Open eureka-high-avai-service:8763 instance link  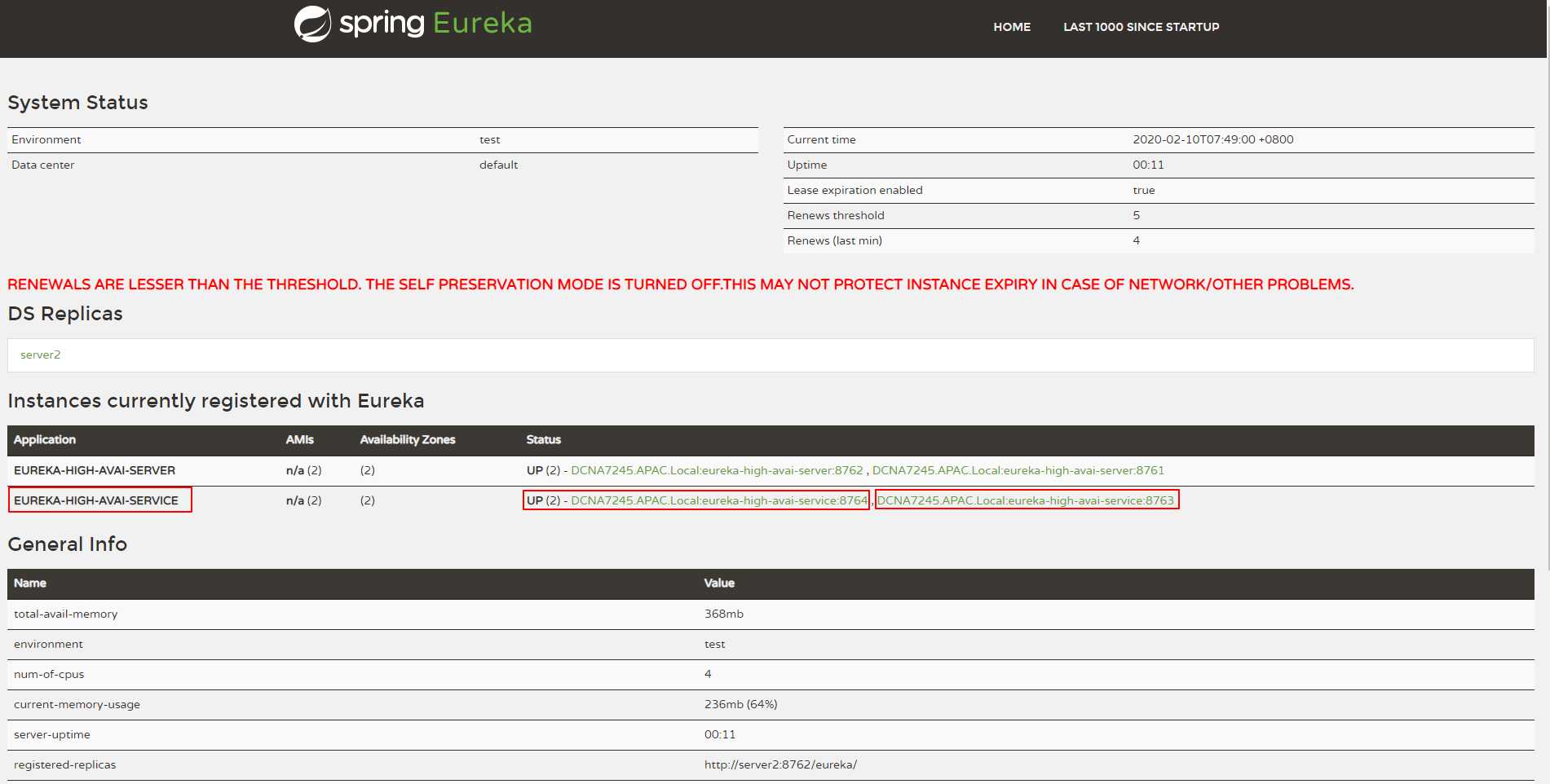click(x=1026, y=500)
